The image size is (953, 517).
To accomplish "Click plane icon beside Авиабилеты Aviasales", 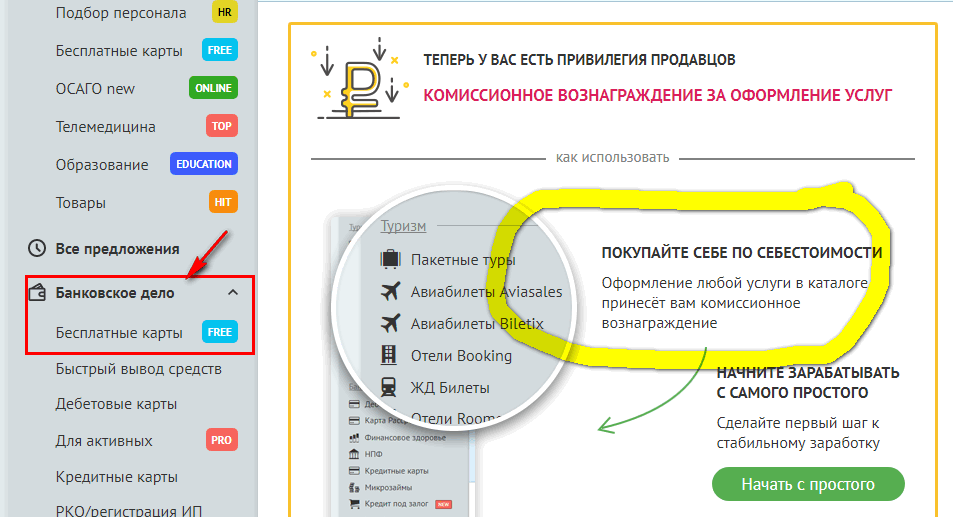I will 390,291.
